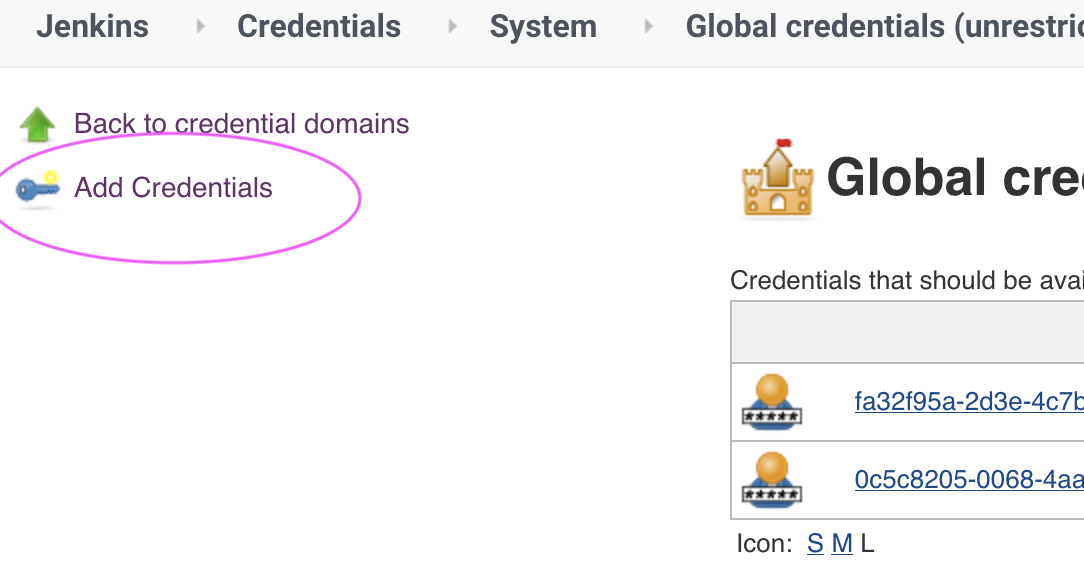
Task: Open the 0c5c8205-0068 credential entry
Action: point(969,479)
